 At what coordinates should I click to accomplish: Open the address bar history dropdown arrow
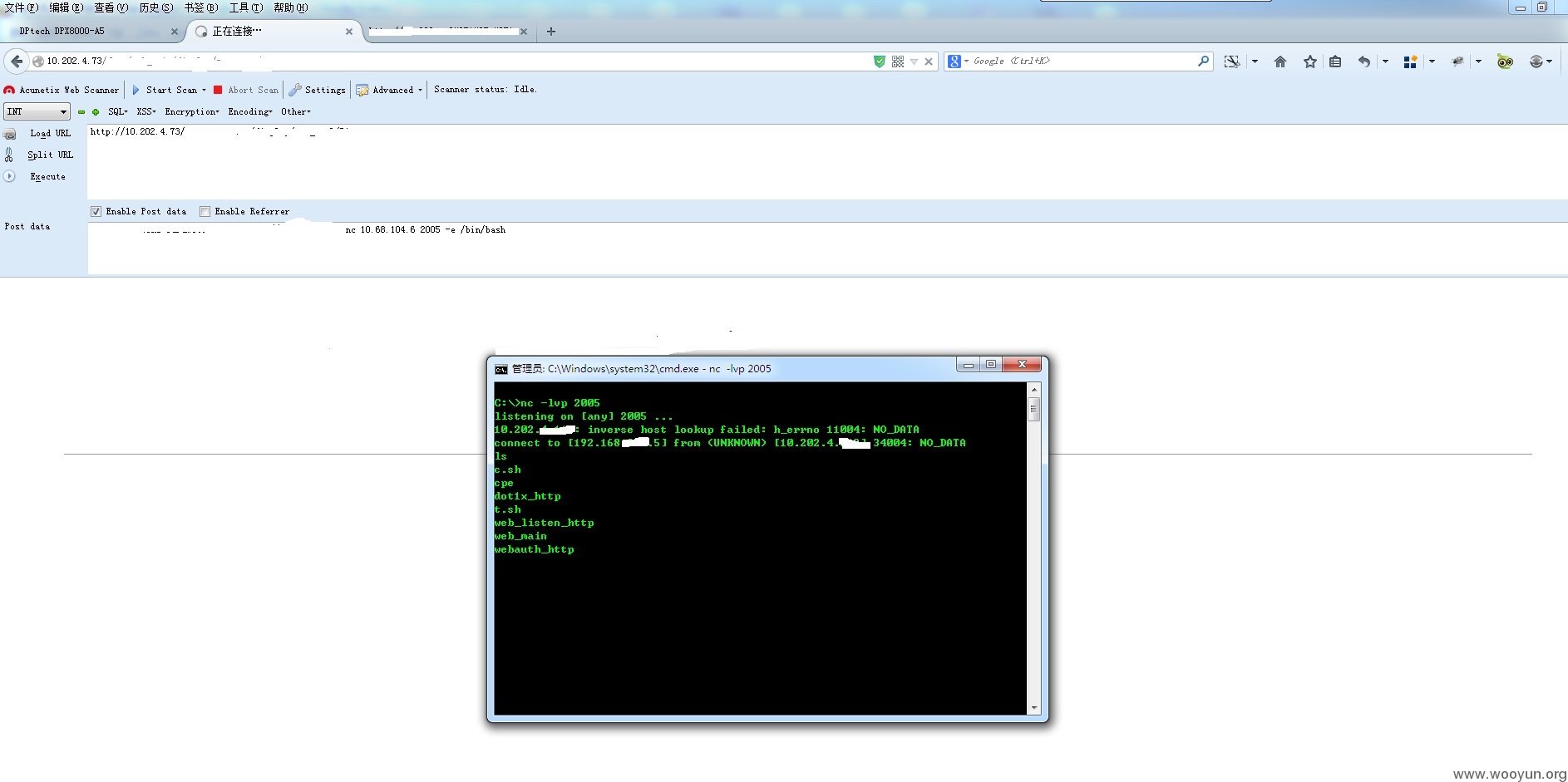pyautogui.click(x=914, y=61)
